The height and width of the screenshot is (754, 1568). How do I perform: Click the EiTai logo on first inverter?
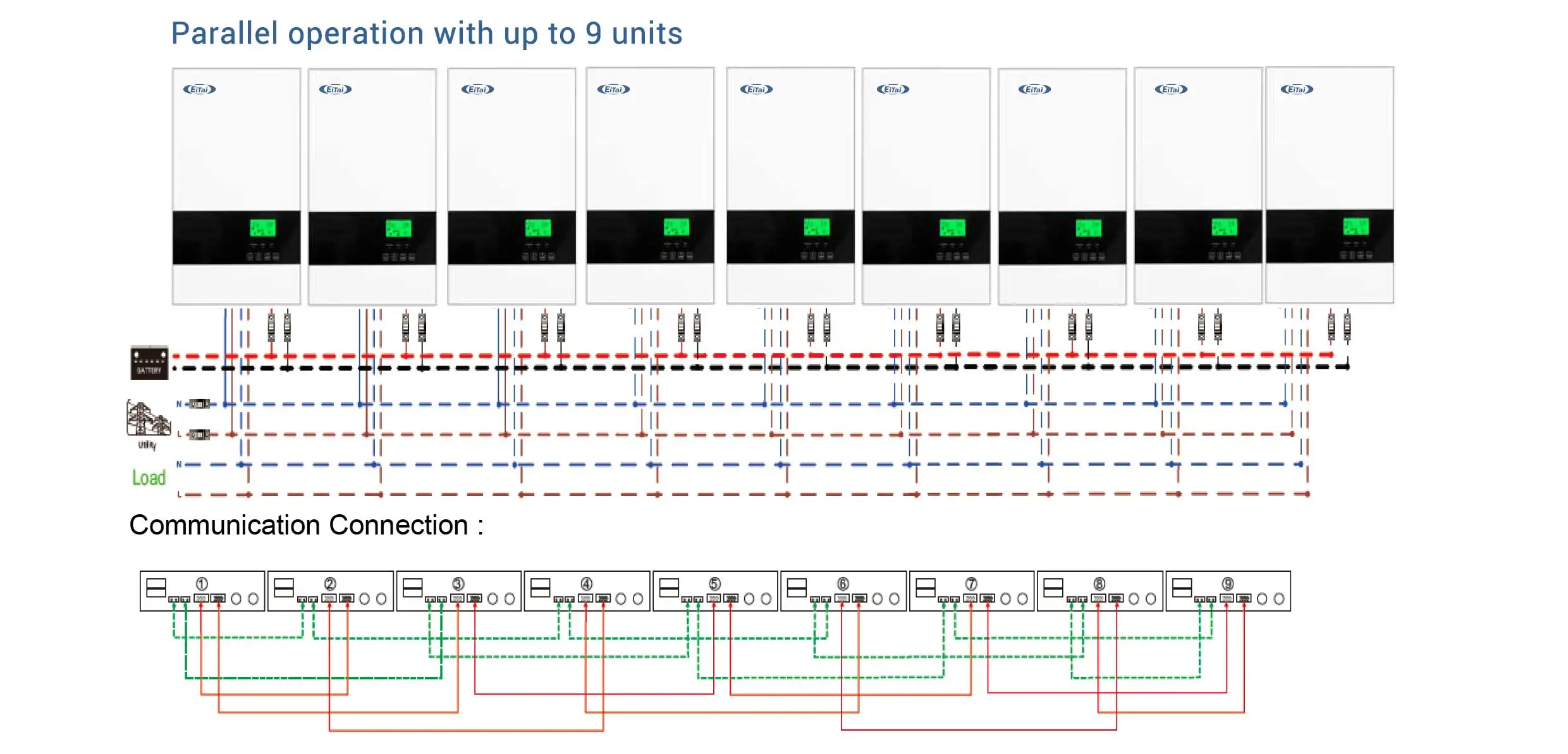(x=199, y=89)
